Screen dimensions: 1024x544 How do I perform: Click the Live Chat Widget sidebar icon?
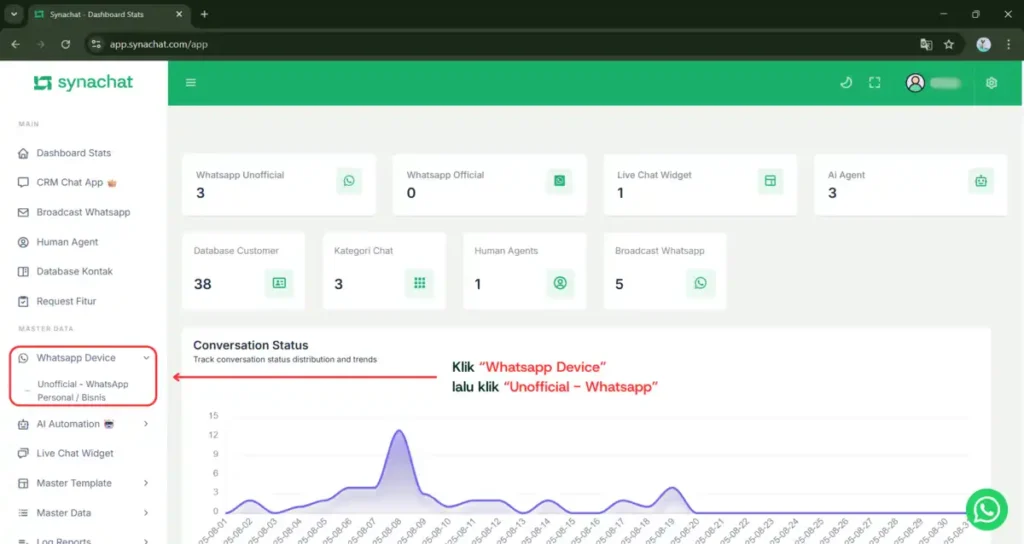click(23, 453)
